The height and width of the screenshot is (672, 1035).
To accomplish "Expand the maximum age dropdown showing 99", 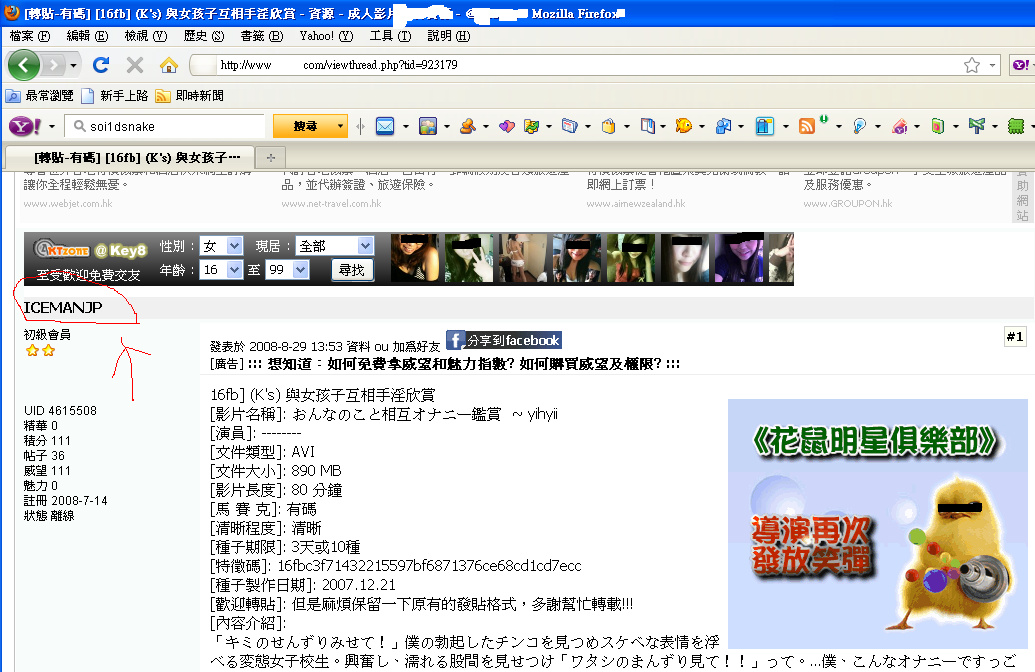I will pyautogui.click(x=287, y=270).
